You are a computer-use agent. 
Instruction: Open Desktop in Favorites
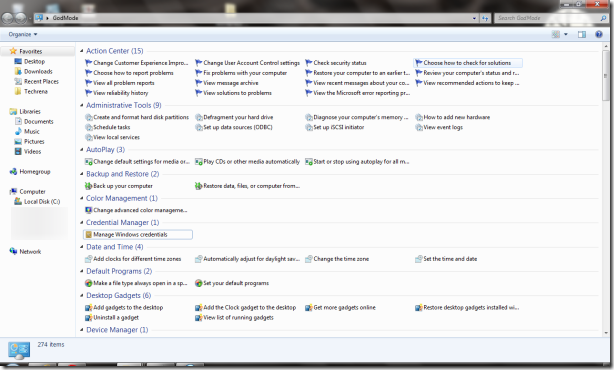(x=34, y=61)
